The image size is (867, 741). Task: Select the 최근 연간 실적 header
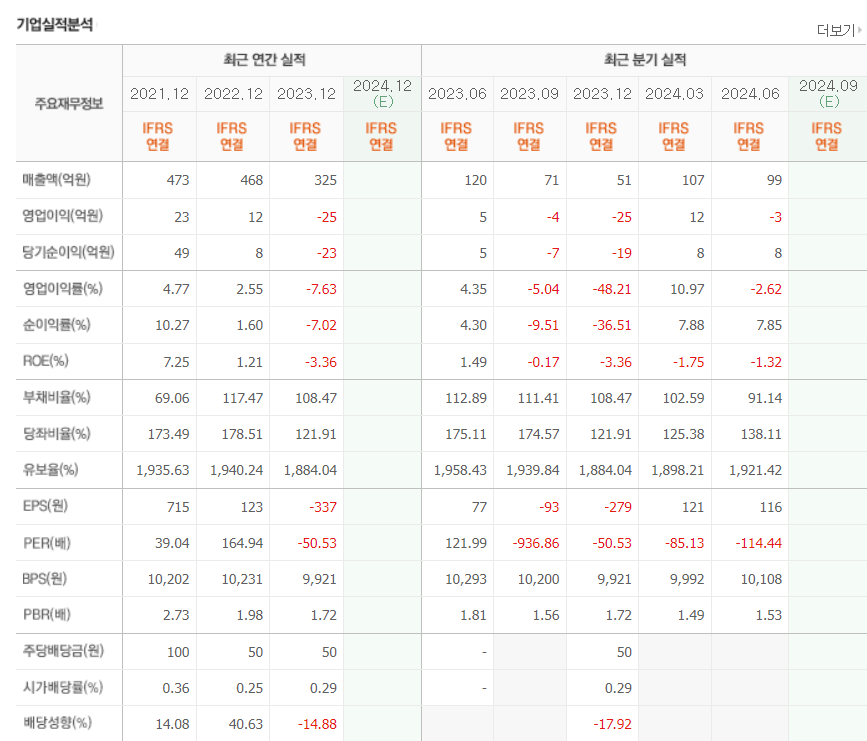point(264,60)
